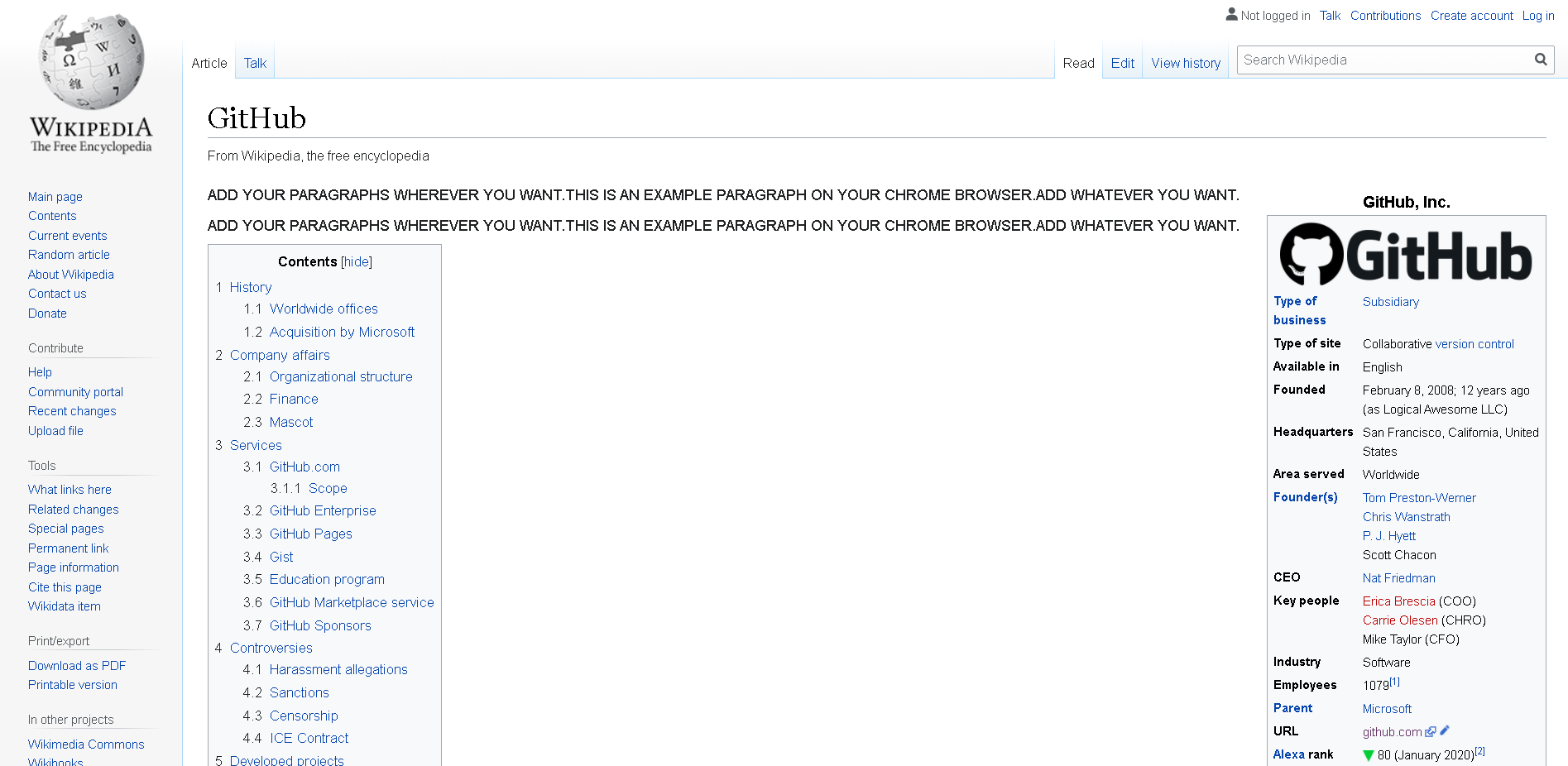The width and height of the screenshot is (1568, 766).
Task: Switch to the Talk tab
Action: pos(255,63)
